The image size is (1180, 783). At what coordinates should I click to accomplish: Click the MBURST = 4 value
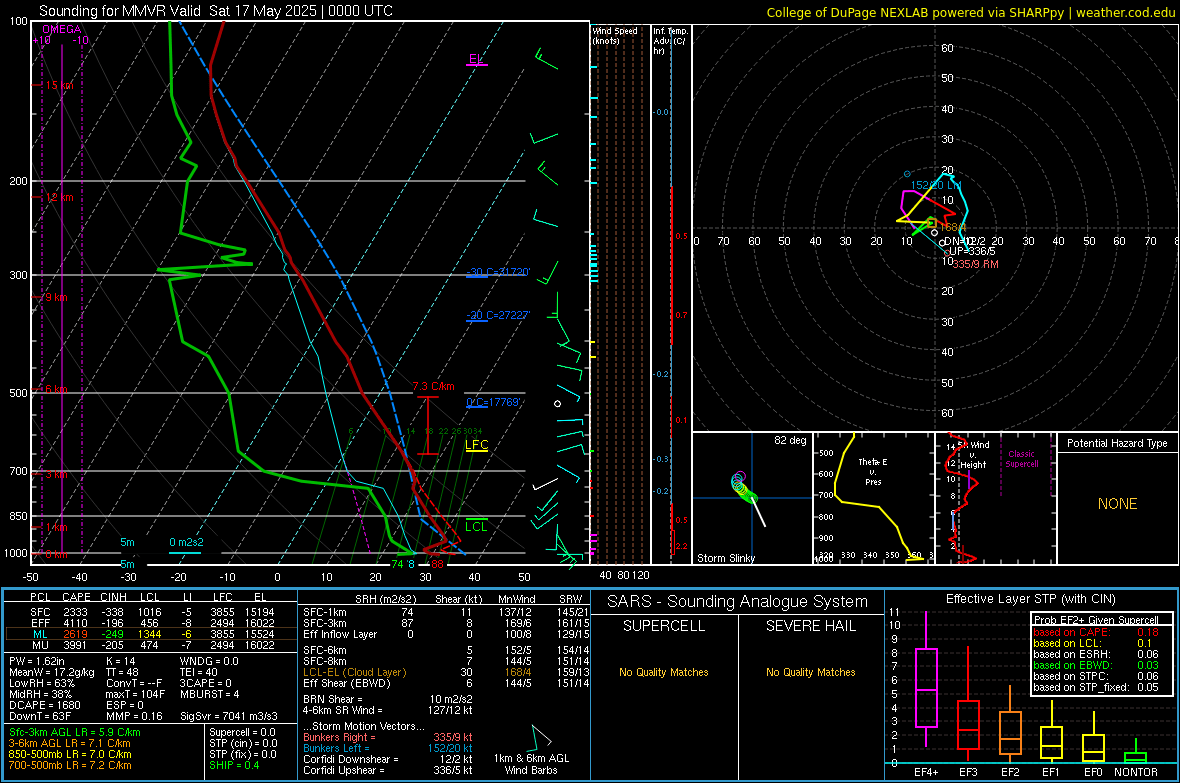point(209,694)
